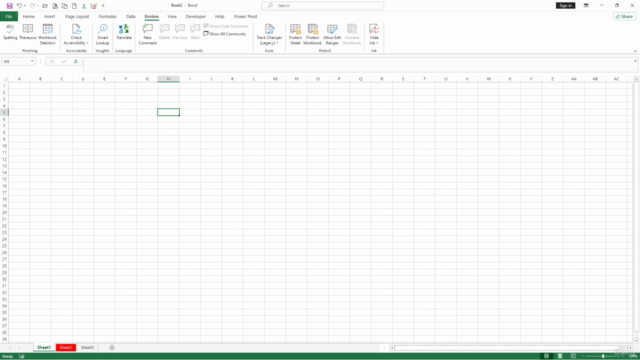The image size is (640, 360).
Task: Click the Delete comment icon
Action: pyautogui.click(x=164, y=32)
